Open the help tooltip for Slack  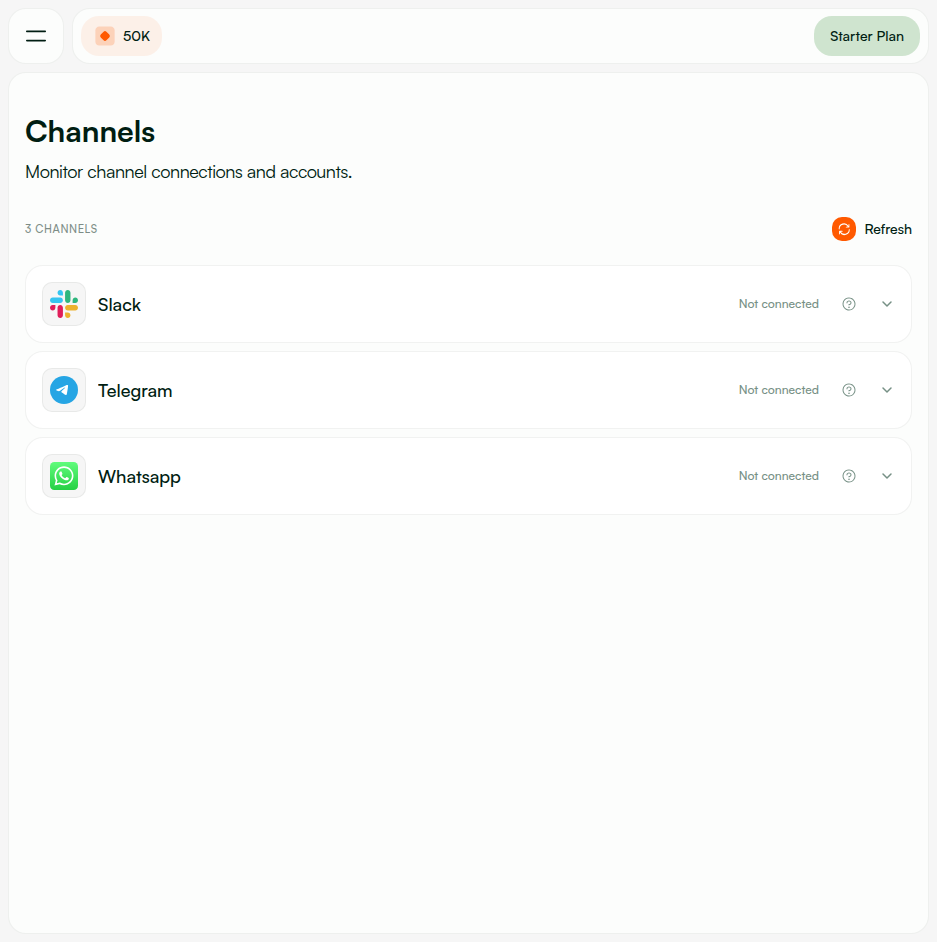pos(849,303)
